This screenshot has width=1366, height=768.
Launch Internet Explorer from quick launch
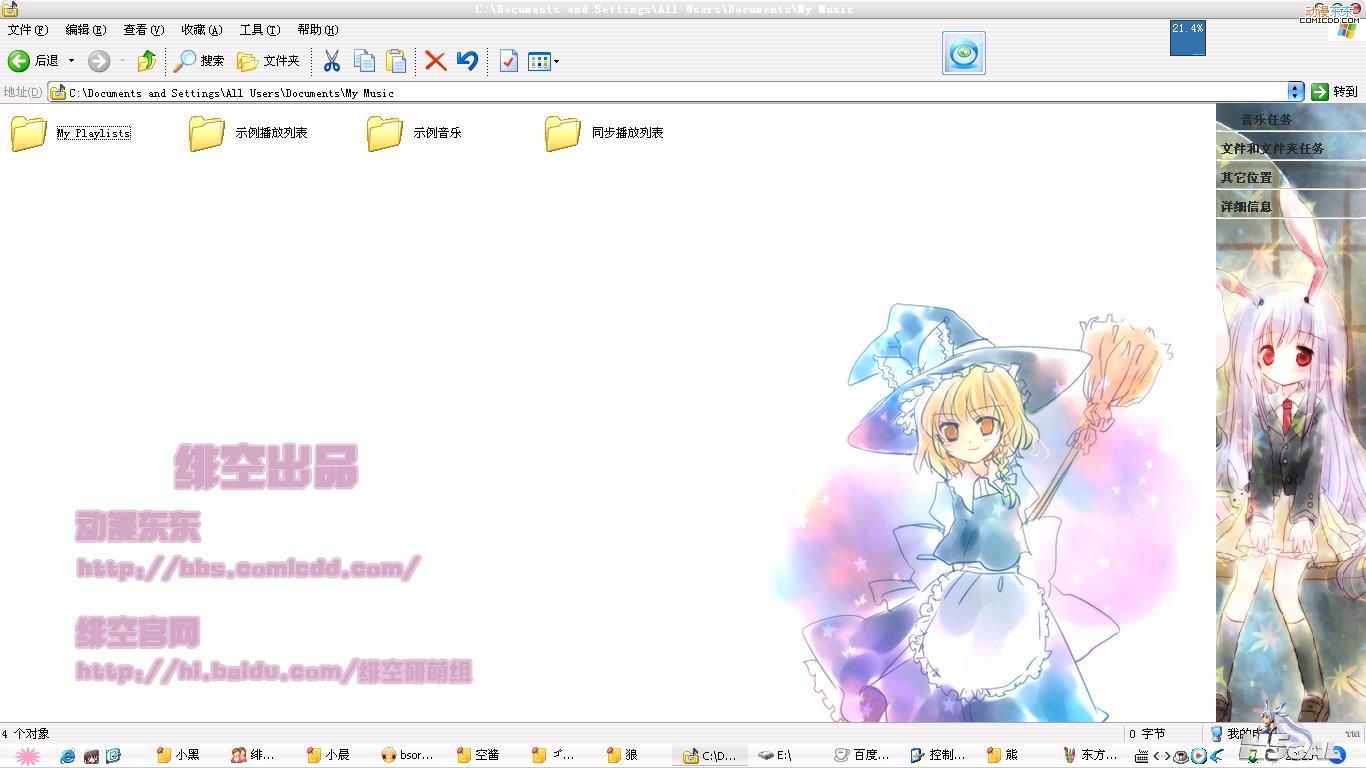[x=68, y=756]
